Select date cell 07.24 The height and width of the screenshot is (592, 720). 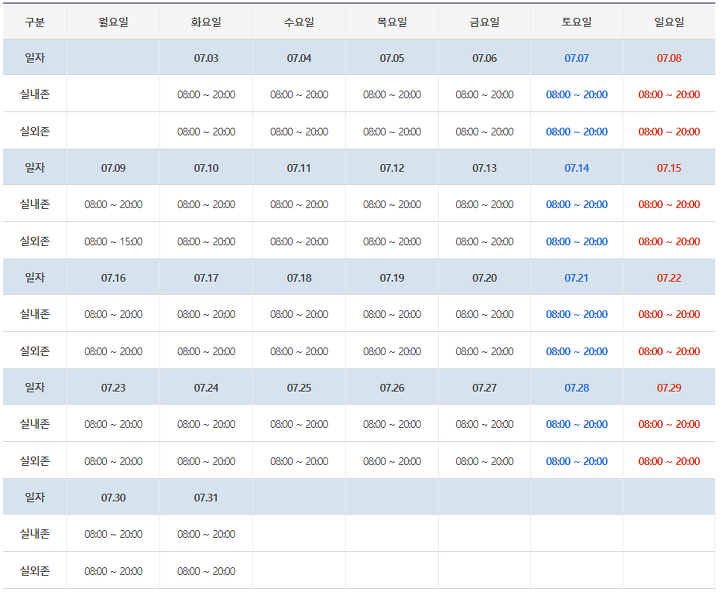(206, 388)
